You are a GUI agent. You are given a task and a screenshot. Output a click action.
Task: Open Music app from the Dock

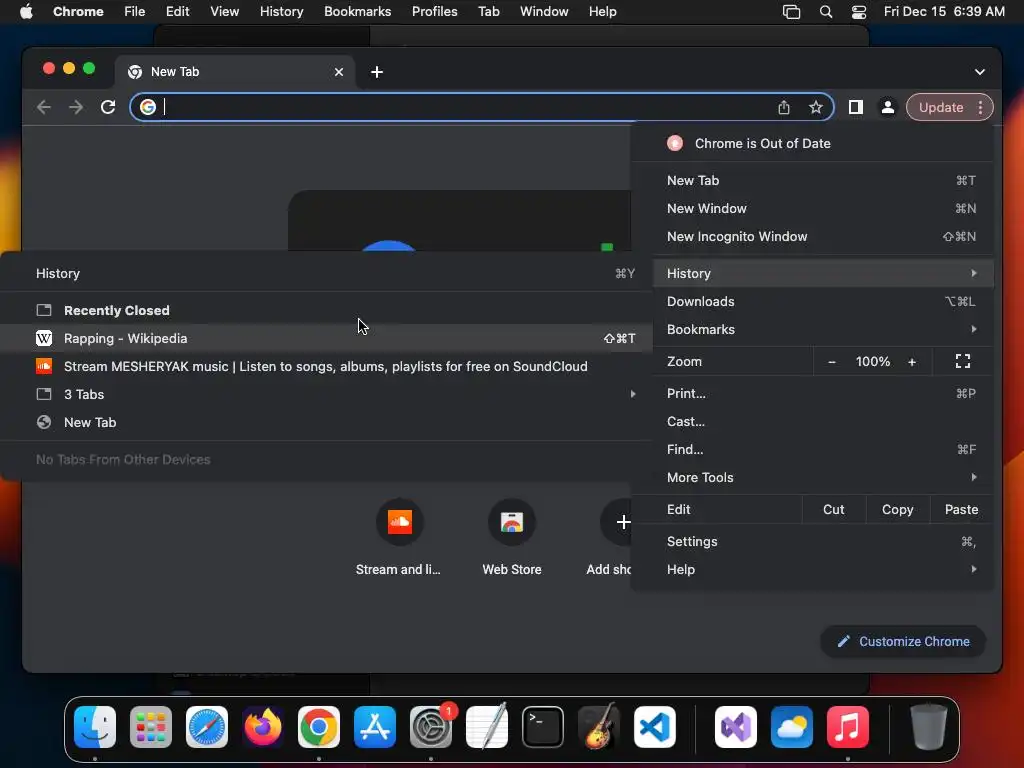(x=848, y=727)
